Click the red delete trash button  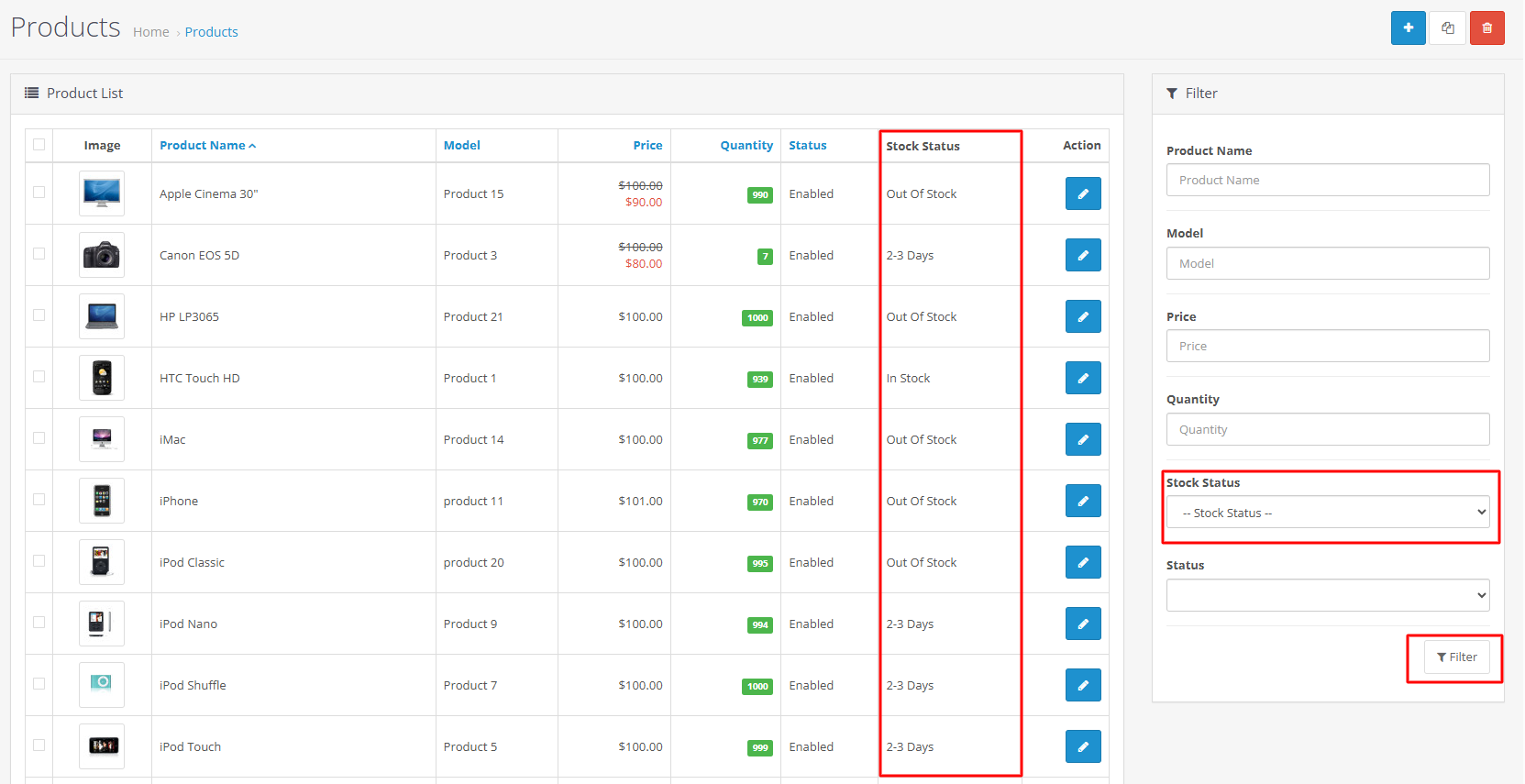click(x=1486, y=28)
